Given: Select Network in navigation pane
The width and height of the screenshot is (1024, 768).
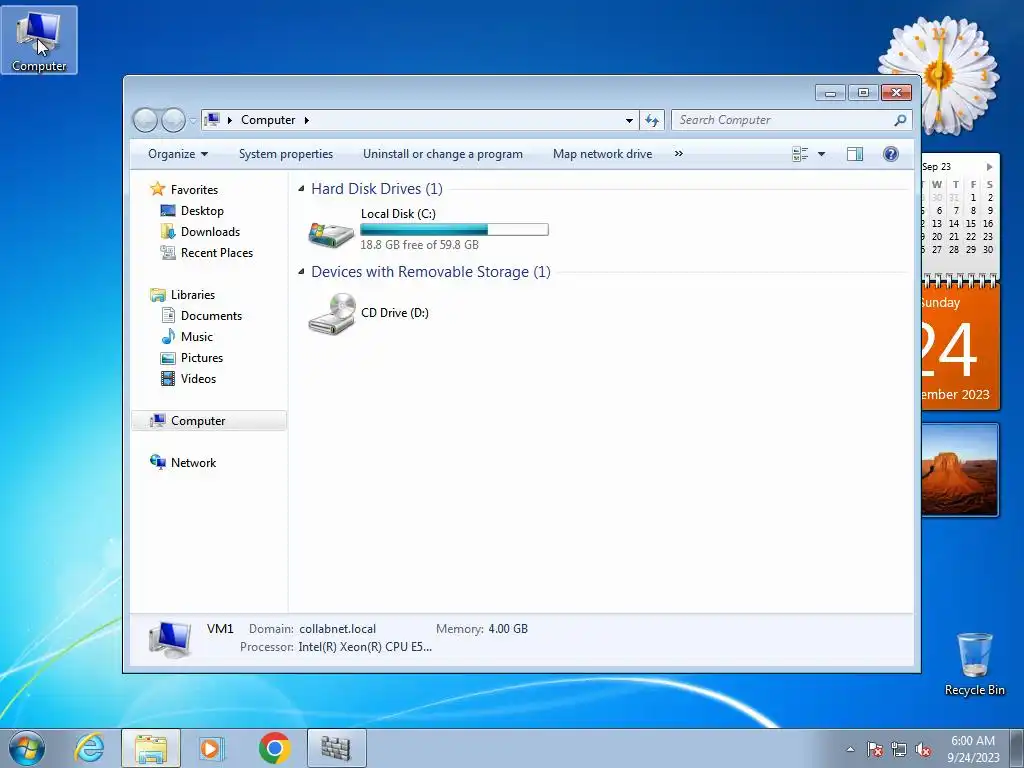Looking at the screenshot, I should click(x=193, y=462).
